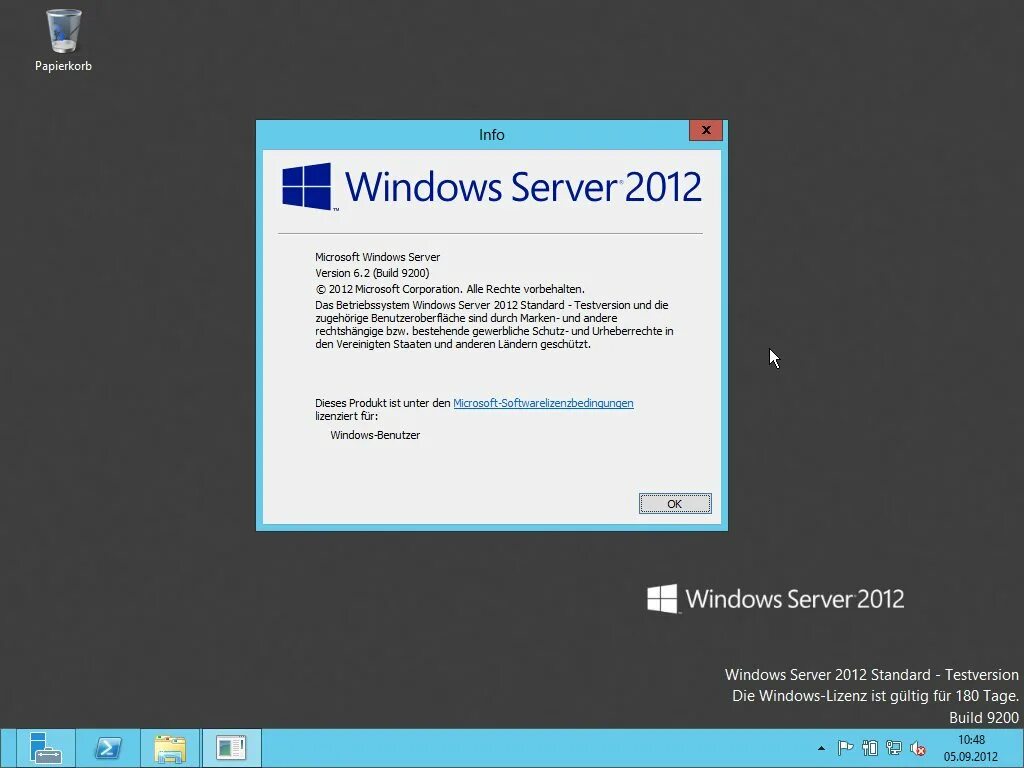Open File Explorer from the taskbar
The image size is (1024, 768).
(170, 748)
